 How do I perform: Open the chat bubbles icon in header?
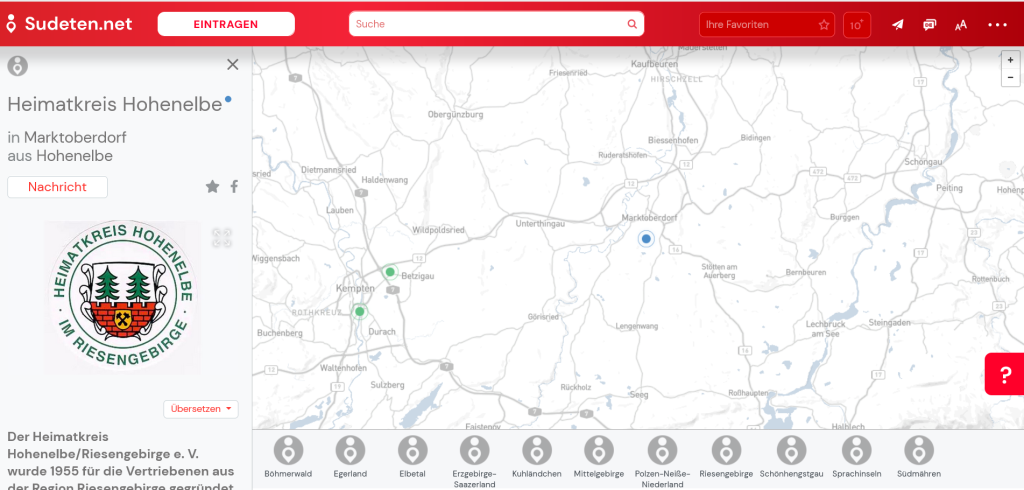tap(929, 25)
